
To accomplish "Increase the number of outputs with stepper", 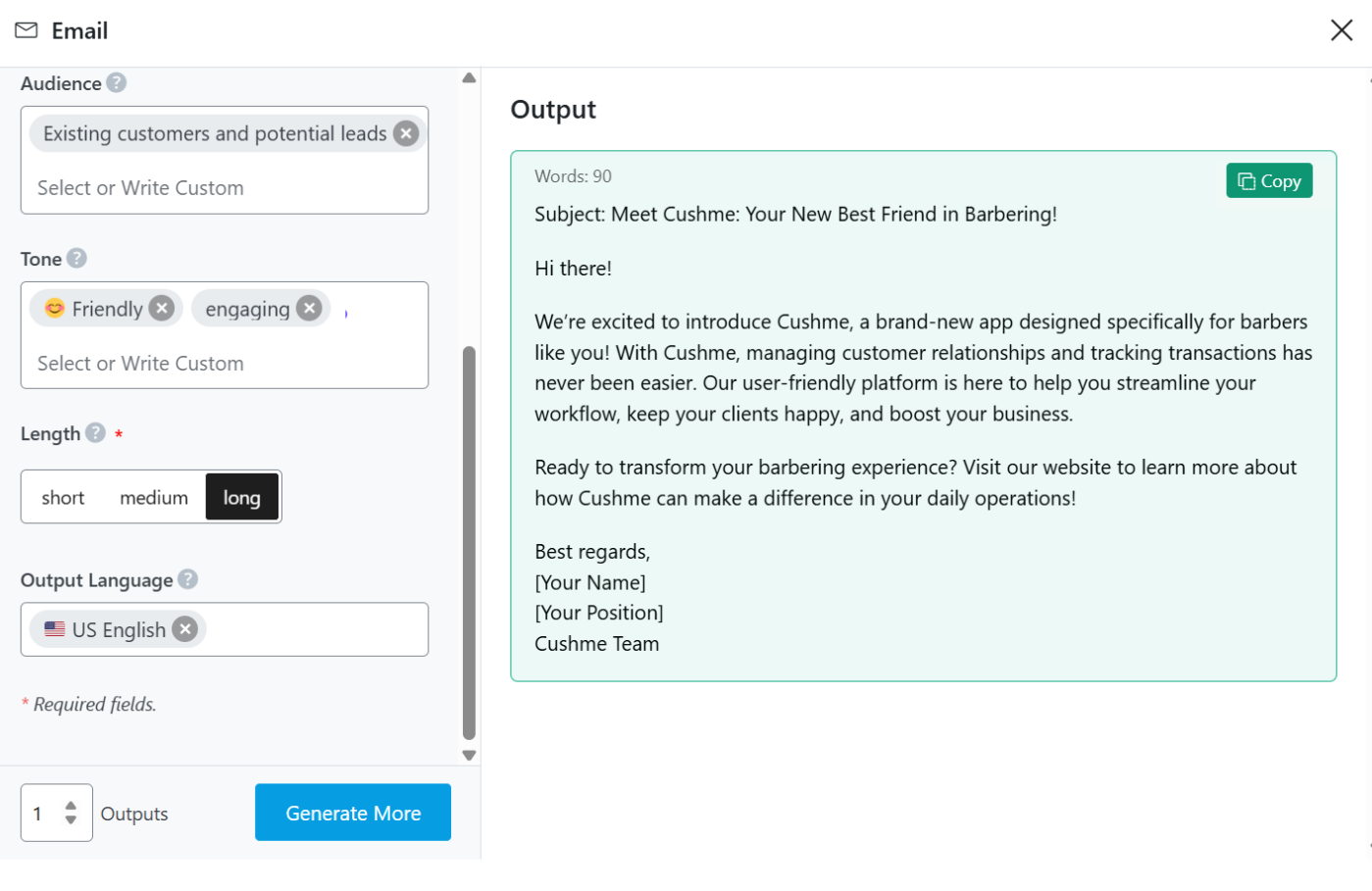I will tap(71, 806).
